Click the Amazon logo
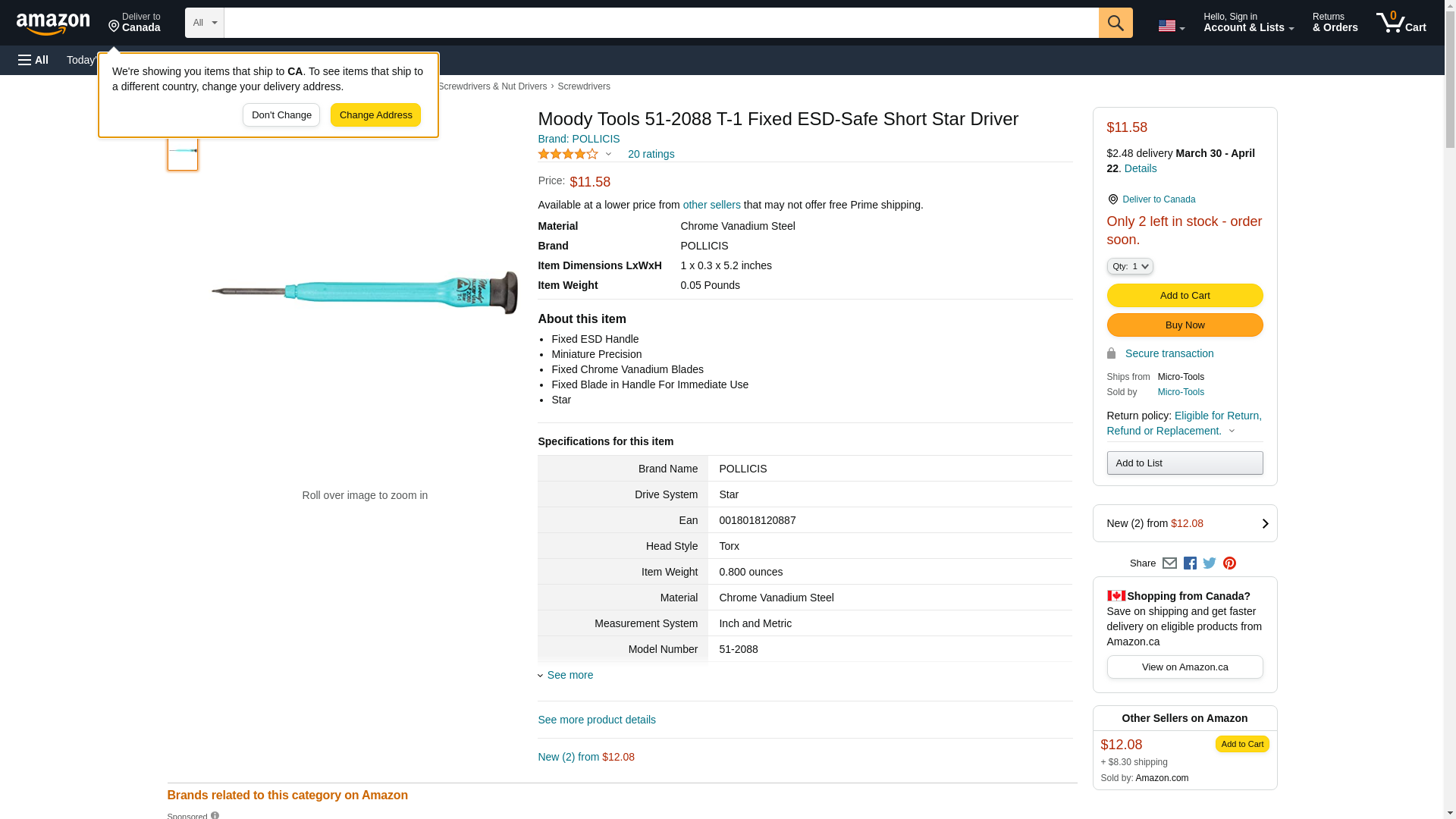This screenshot has height=819, width=1456. [x=53, y=24]
